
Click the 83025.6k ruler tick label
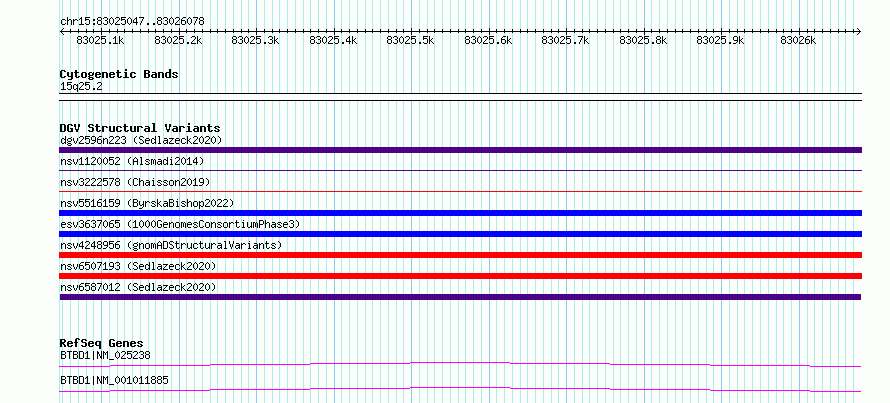coord(488,41)
